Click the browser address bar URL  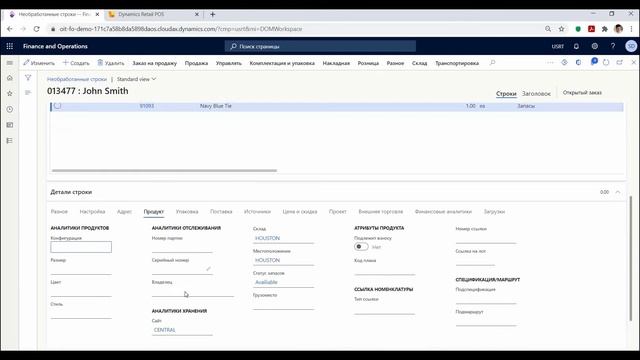point(180,29)
